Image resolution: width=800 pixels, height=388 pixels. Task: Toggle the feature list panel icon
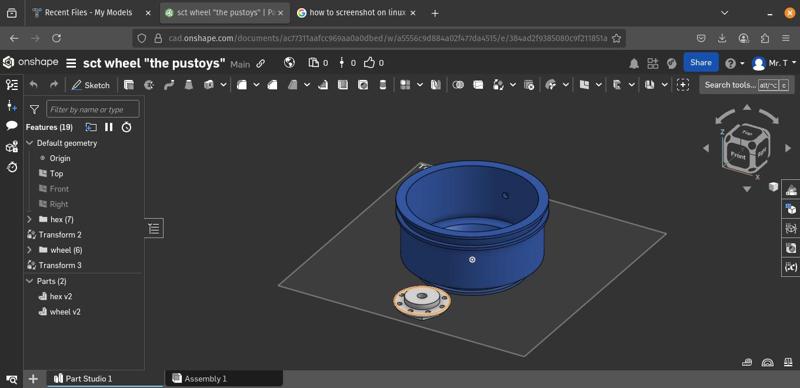pos(12,85)
